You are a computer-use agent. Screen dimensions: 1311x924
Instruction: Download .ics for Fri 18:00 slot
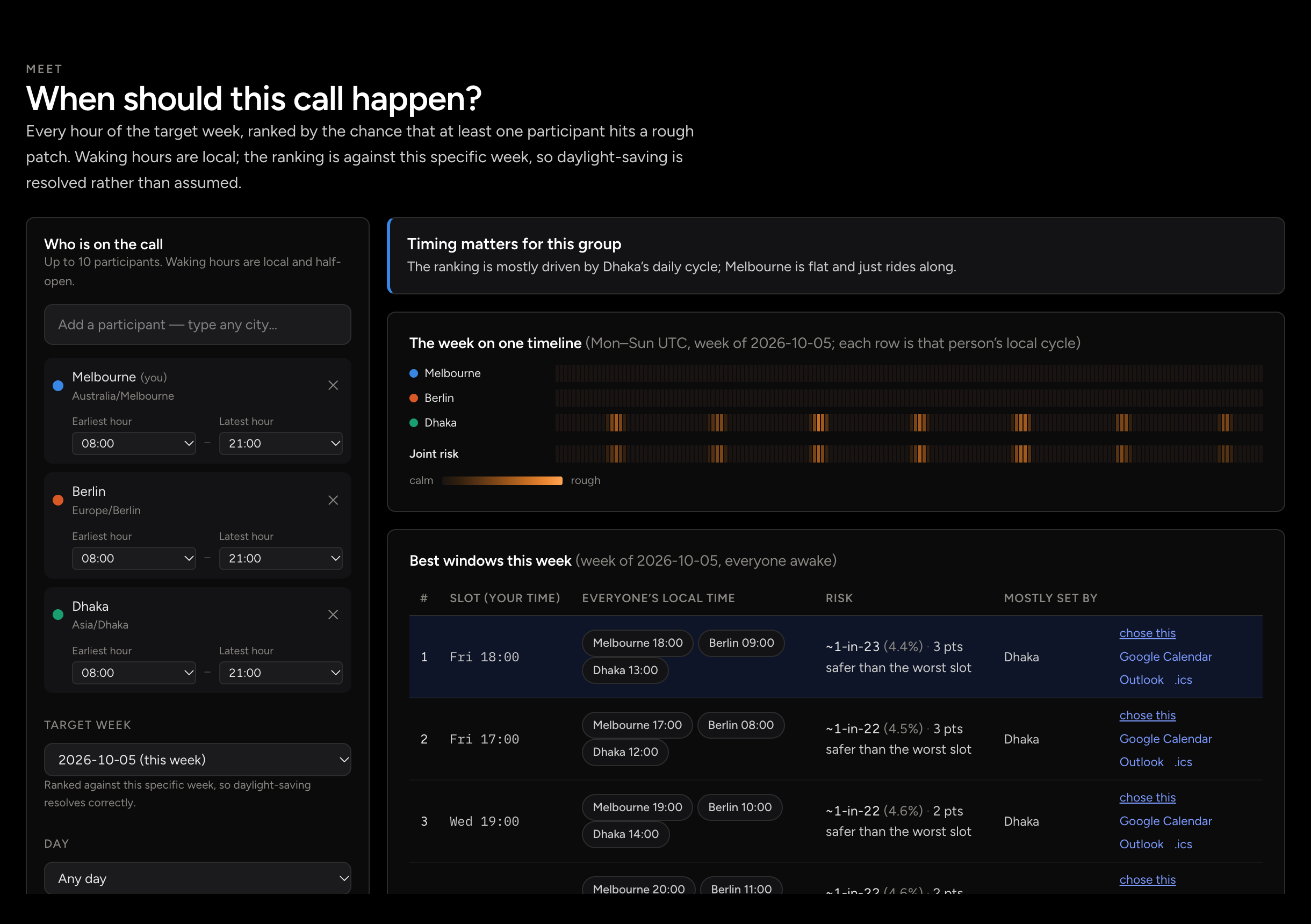(x=1183, y=680)
